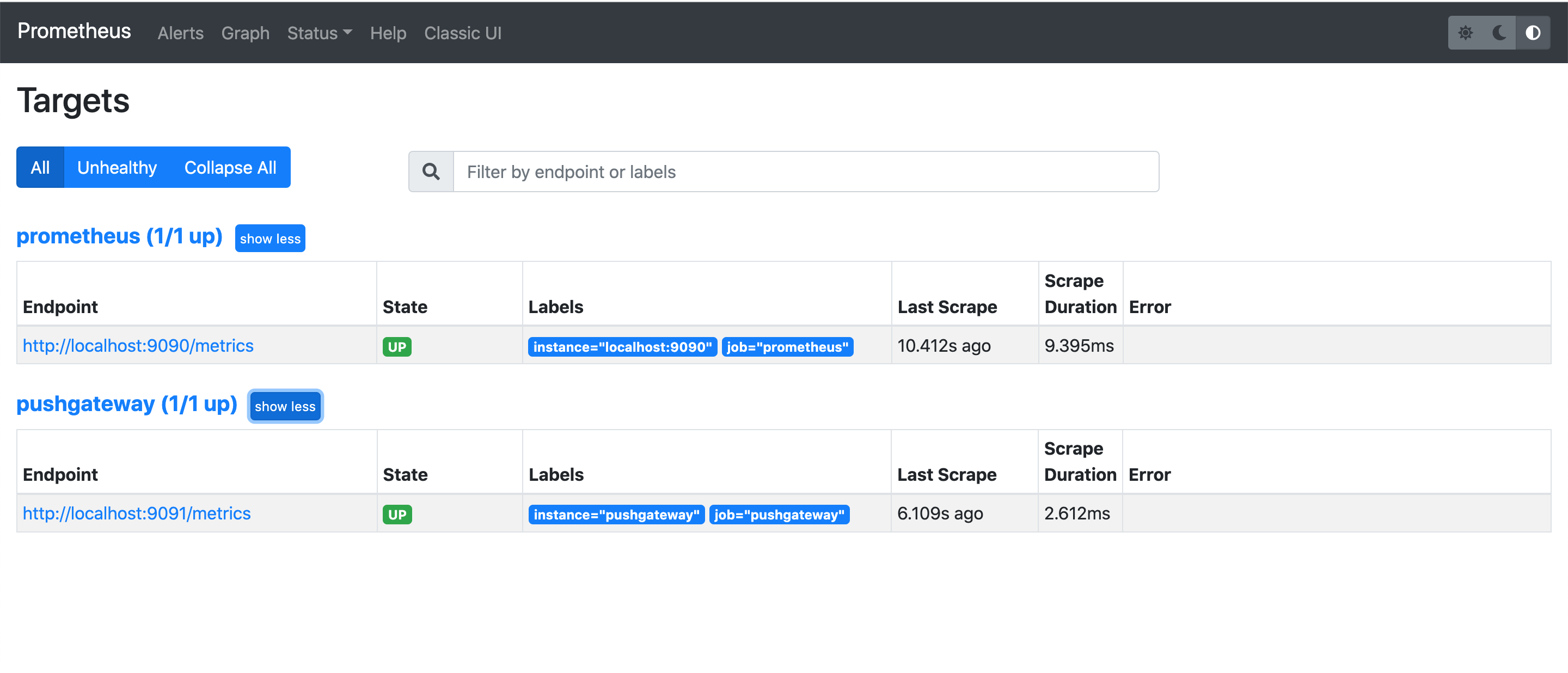Open the Help link in navbar

pos(388,33)
